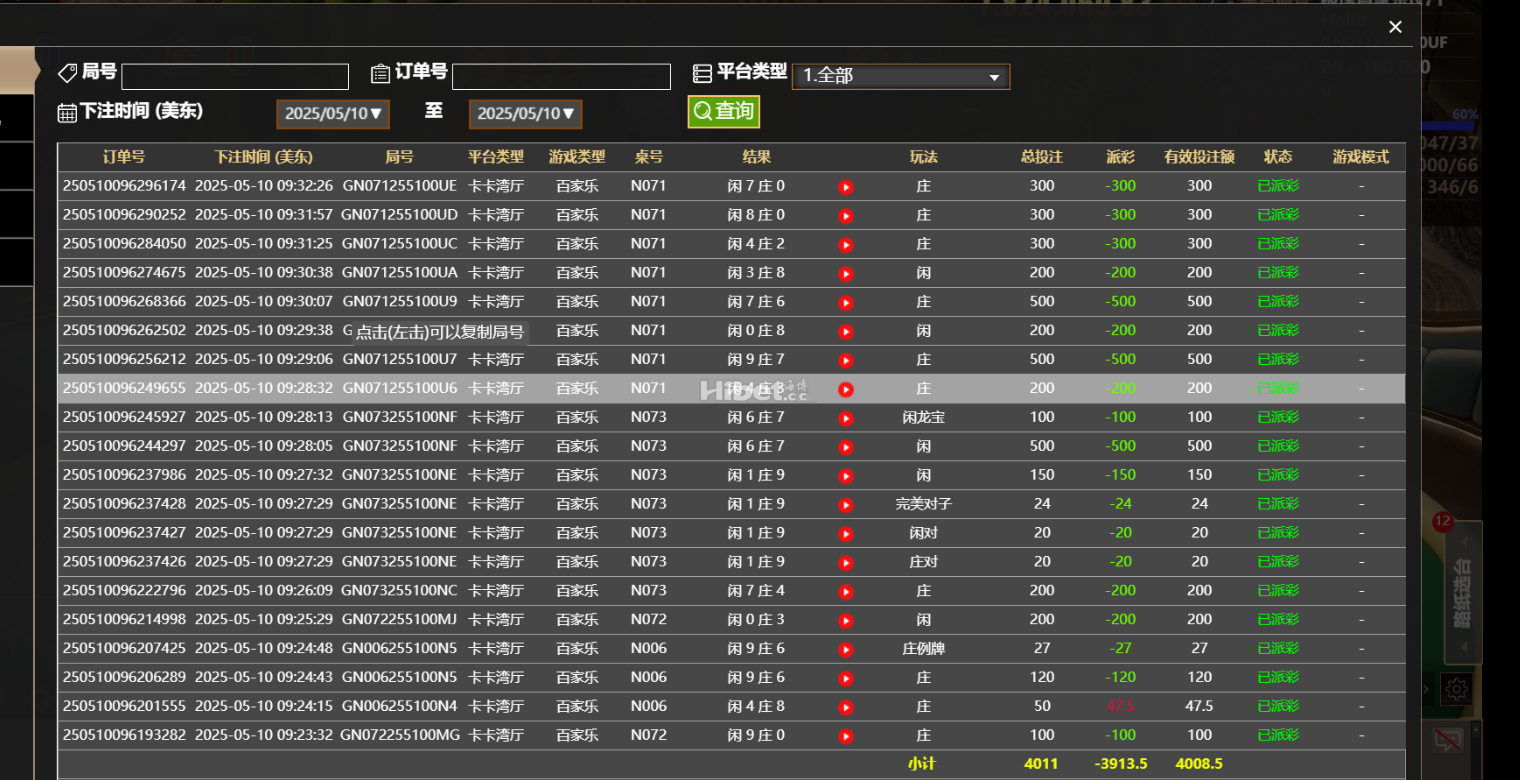1520x780 pixels.
Task: Watch replay for the 庄例牌 bet row
Action: [x=845, y=650]
